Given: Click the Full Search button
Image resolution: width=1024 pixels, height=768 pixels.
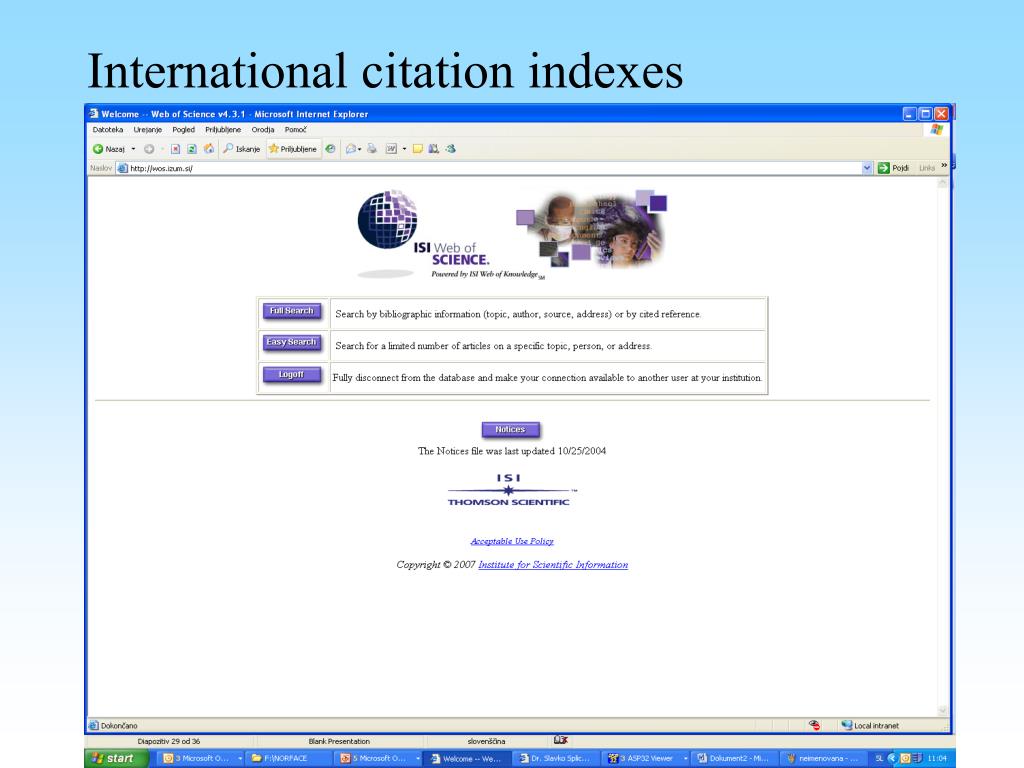Looking at the screenshot, I should coord(291,311).
